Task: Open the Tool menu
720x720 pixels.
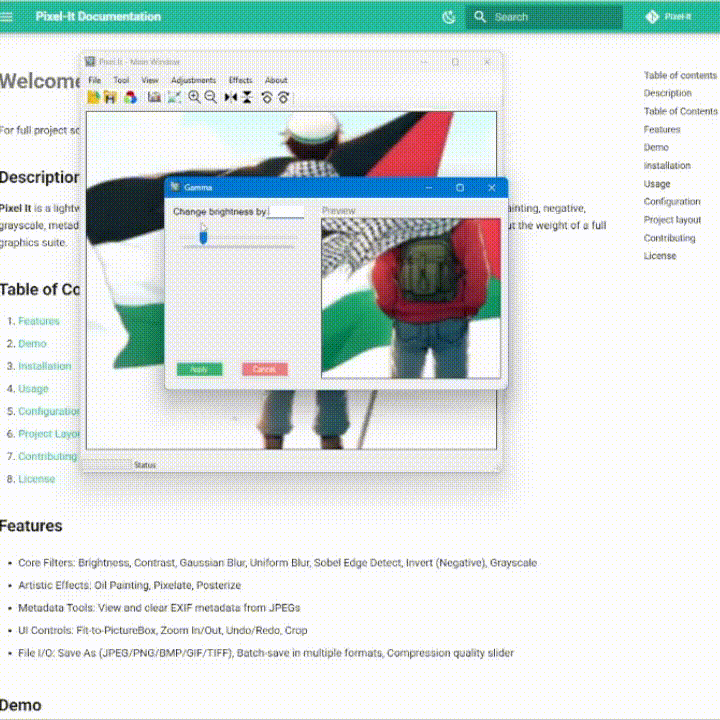Action: point(121,80)
